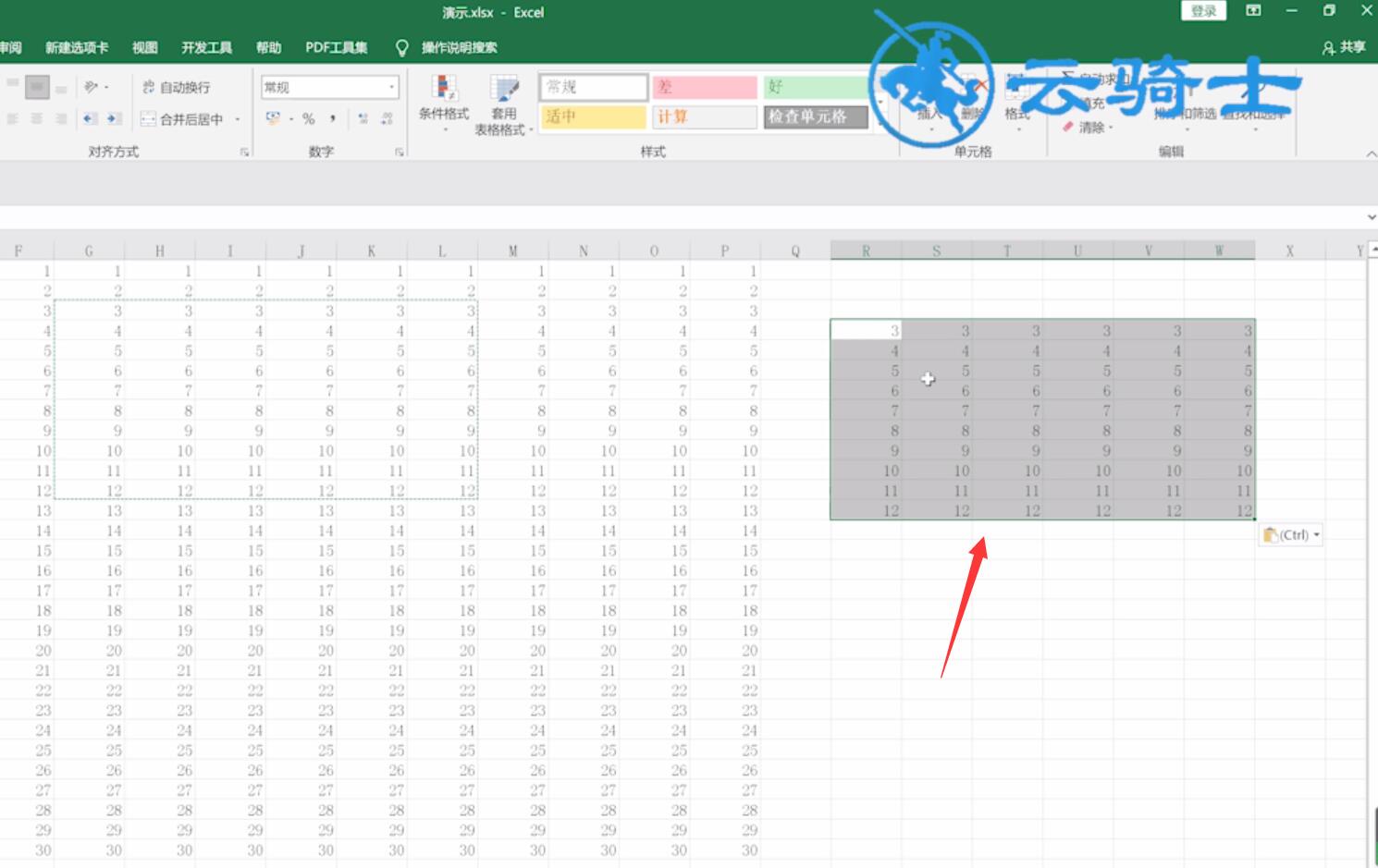
Task: Select the column M header
Action: click(513, 251)
